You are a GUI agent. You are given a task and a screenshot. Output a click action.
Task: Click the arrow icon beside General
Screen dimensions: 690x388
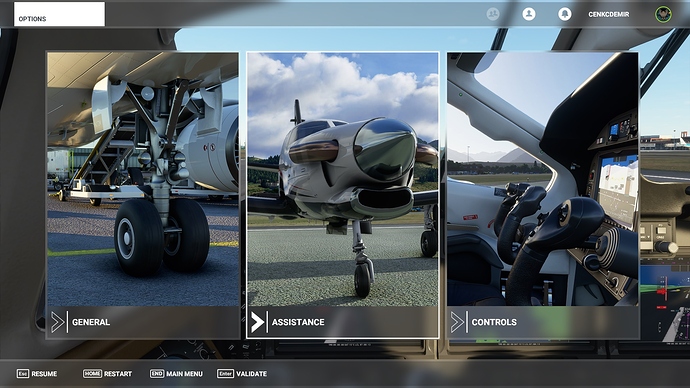click(x=58, y=322)
